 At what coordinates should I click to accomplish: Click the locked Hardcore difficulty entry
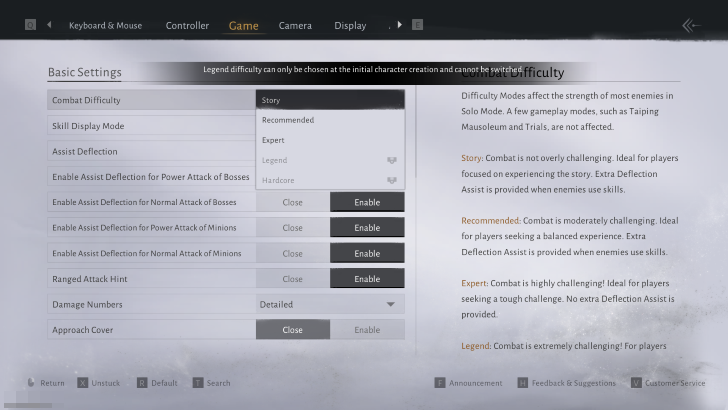click(330, 180)
